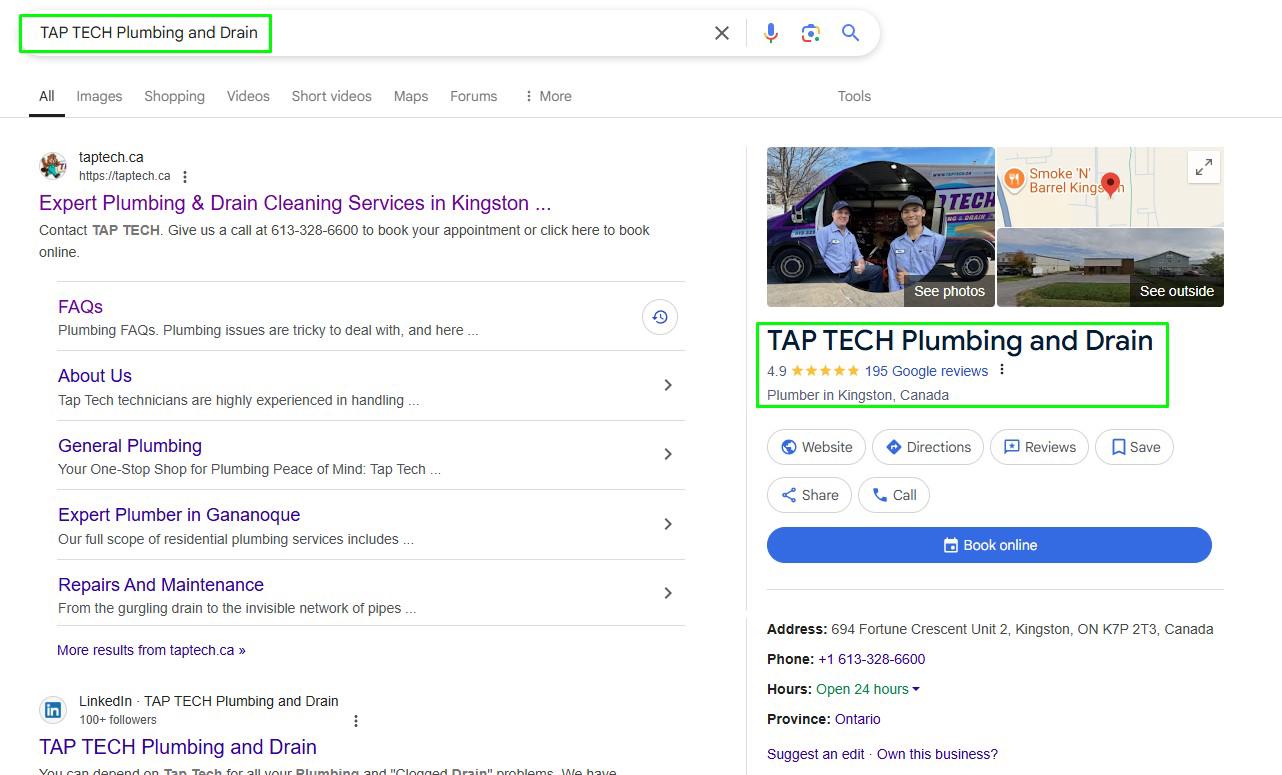This screenshot has height=775, width=1282.
Task: Open three-dot menu next to taptech.ca URL
Action: pos(185,177)
